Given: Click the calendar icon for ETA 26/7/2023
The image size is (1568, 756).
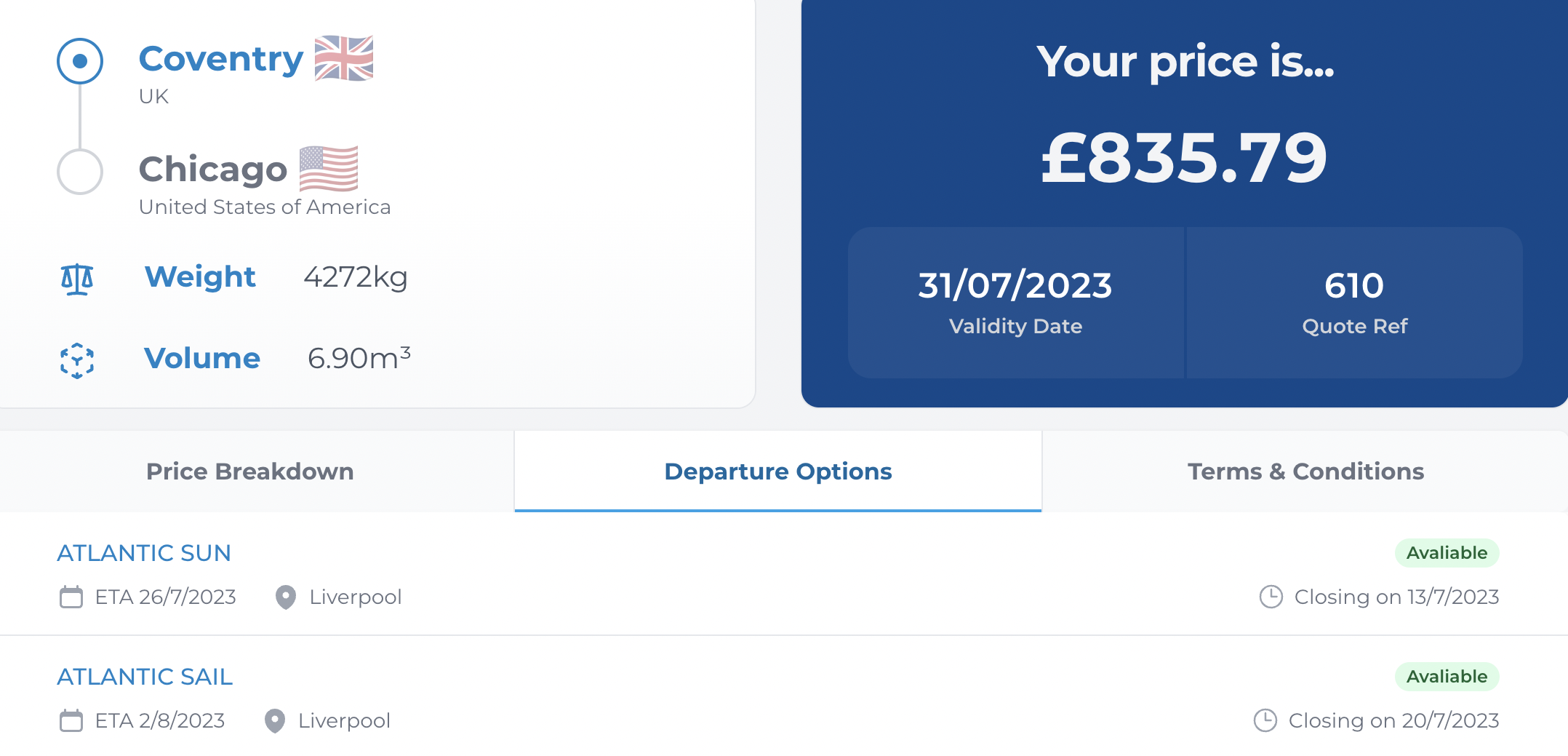Looking at the screenshot, I should tap(71, 597).
